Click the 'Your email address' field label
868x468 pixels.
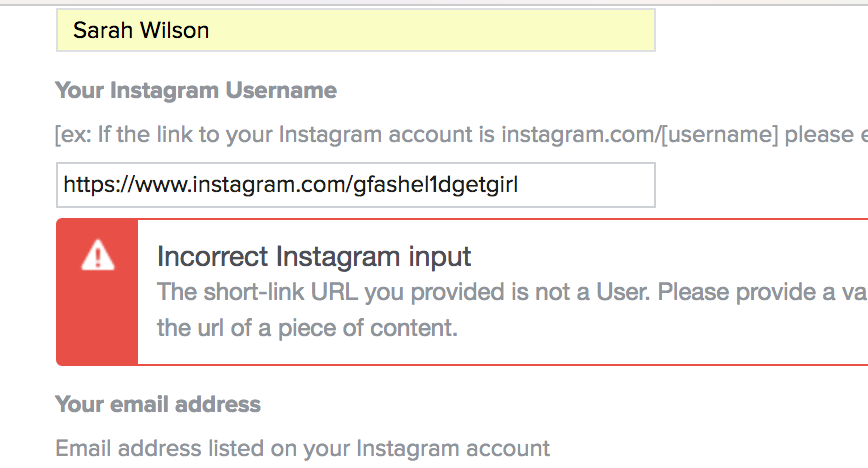(x=158, y=404)
